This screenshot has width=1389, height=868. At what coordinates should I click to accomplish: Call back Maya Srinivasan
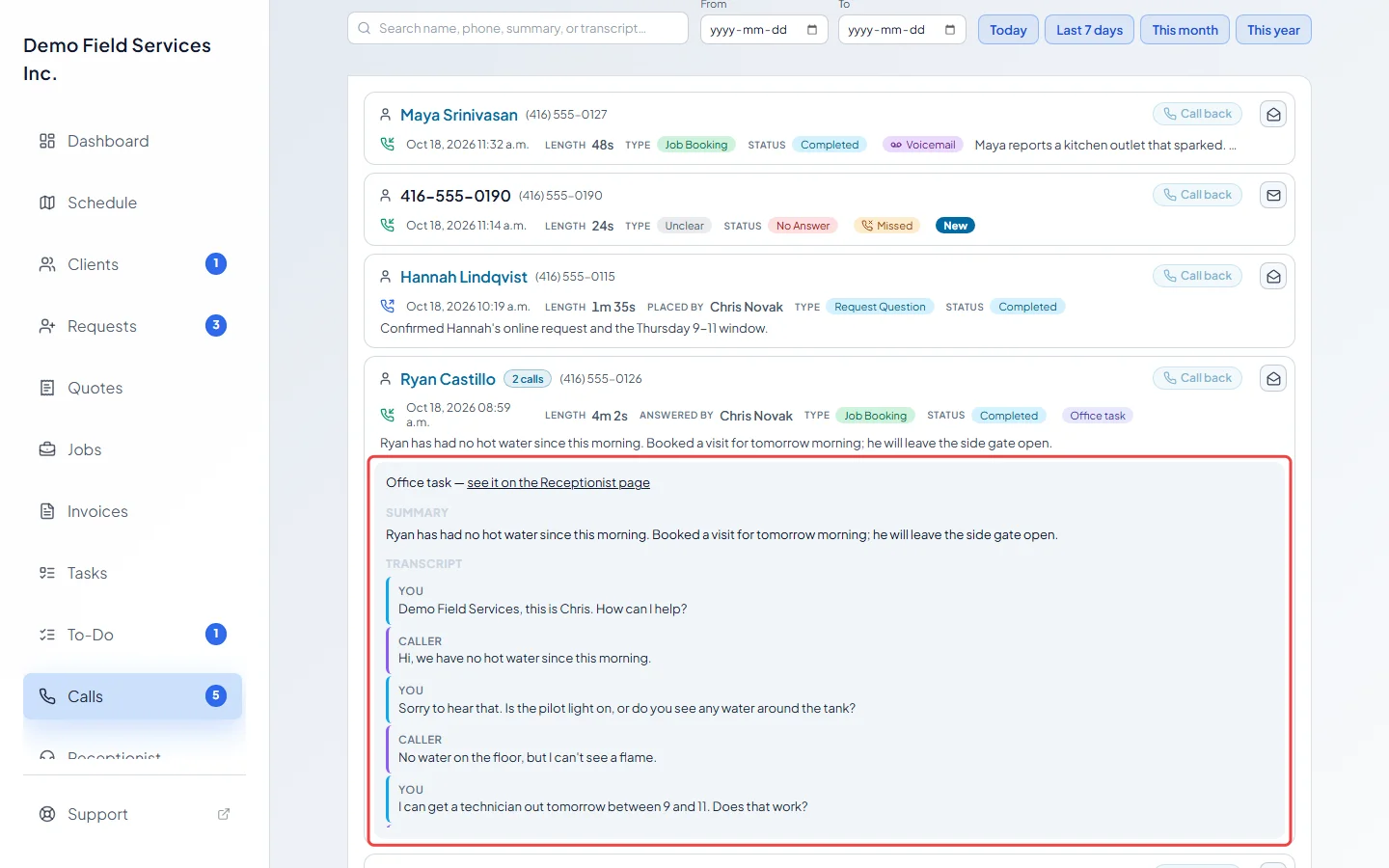click(x=1197, y=114)
